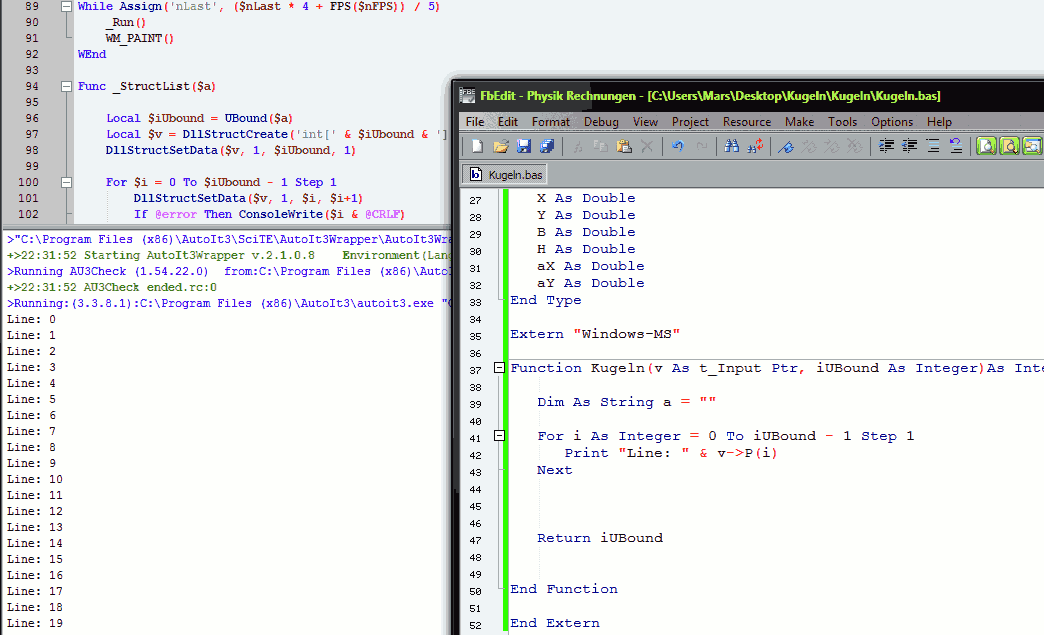Undo the last edit via toolbar arrow
The image size is (1044, 635).
click(x=678, y=147)
